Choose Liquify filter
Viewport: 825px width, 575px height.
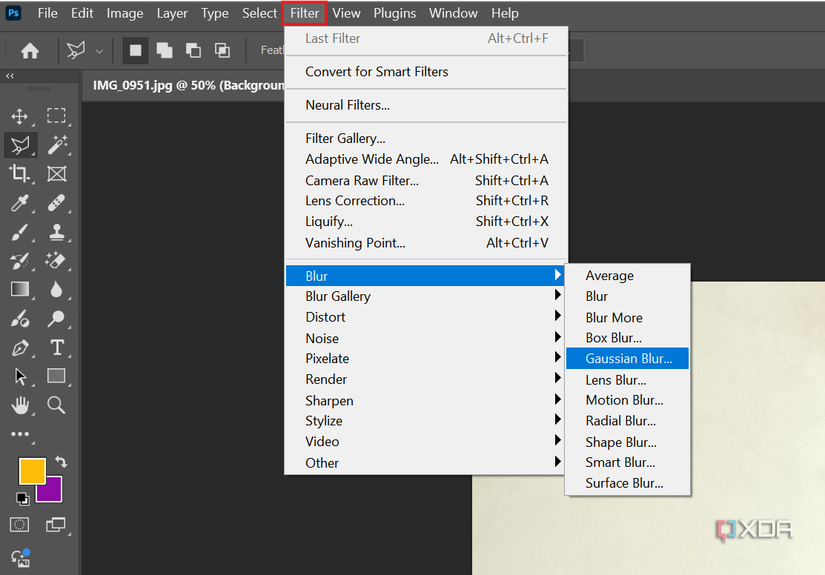pos(426,221)
